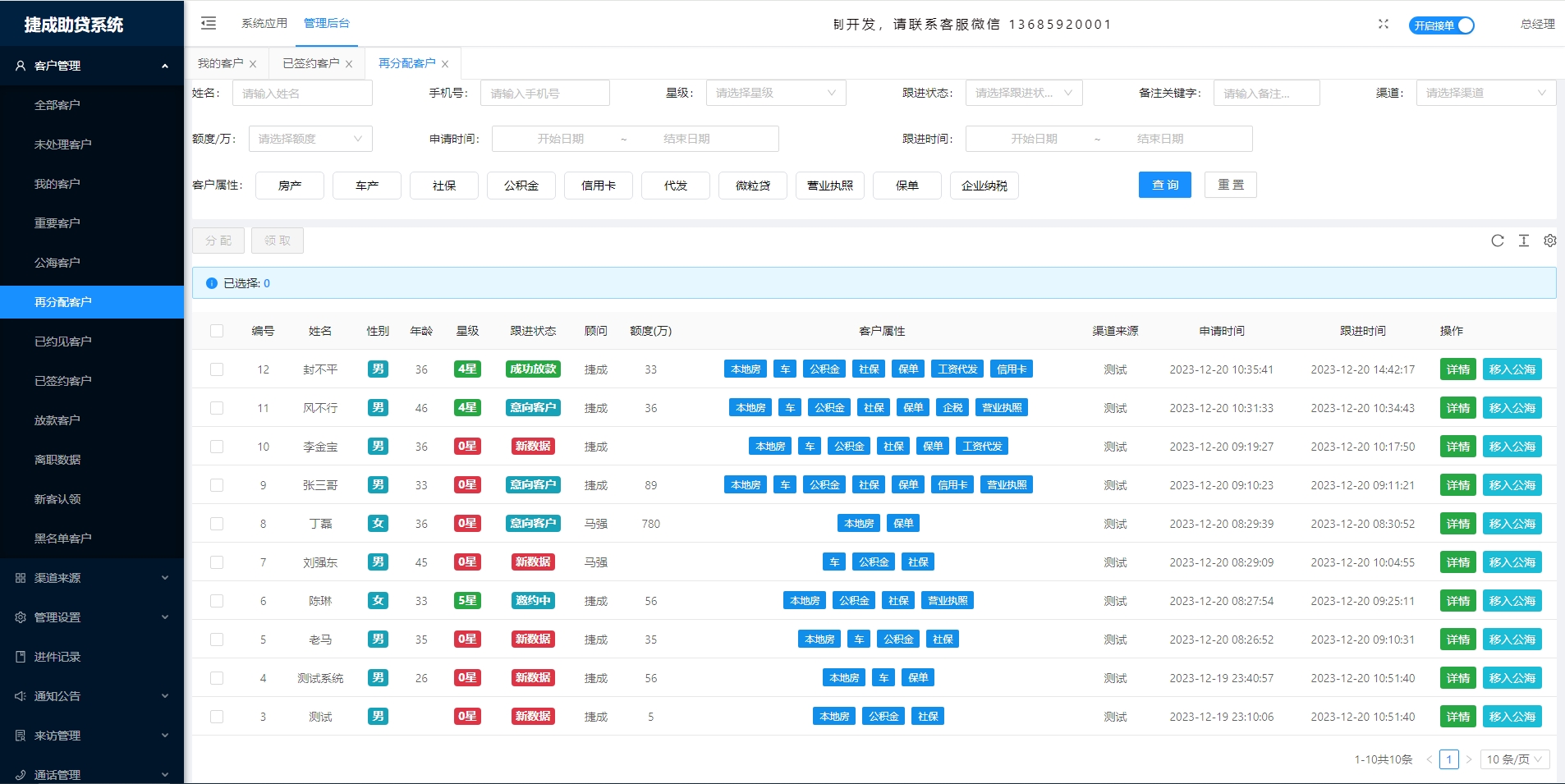Click the 管理设置 gear icon in sidebar
Viewport: 1565px width, 784px height.
click(x=21, y=617)
